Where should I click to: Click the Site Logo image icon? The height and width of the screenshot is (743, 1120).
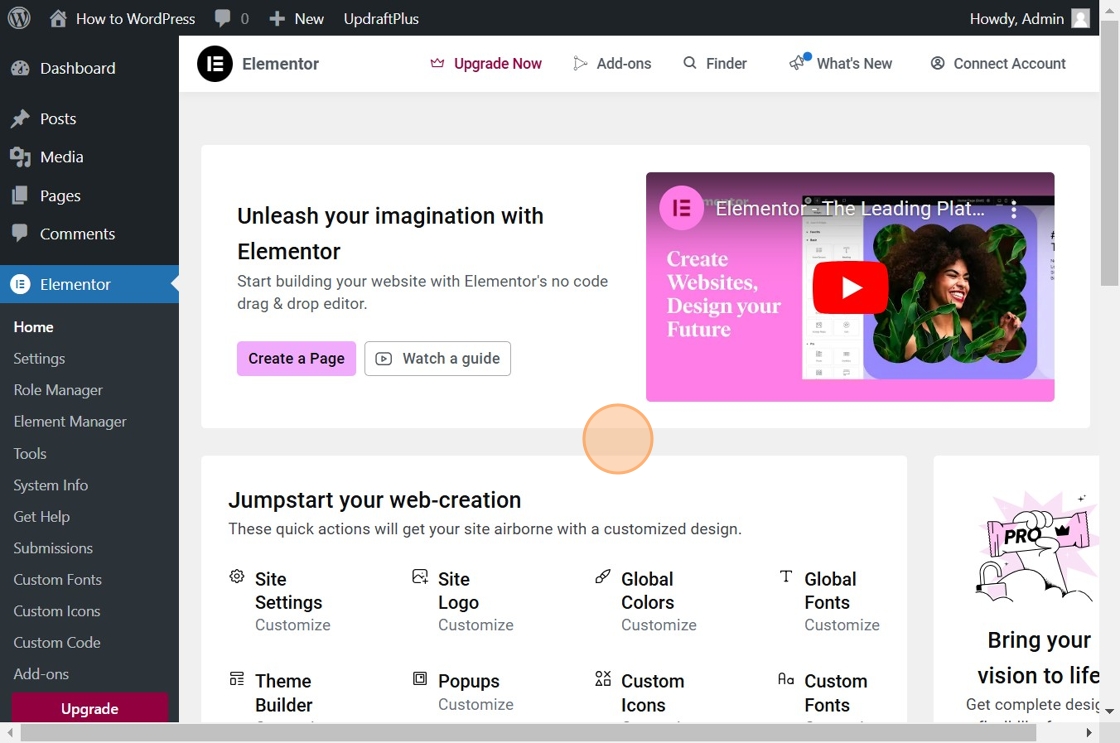[420, 577]
